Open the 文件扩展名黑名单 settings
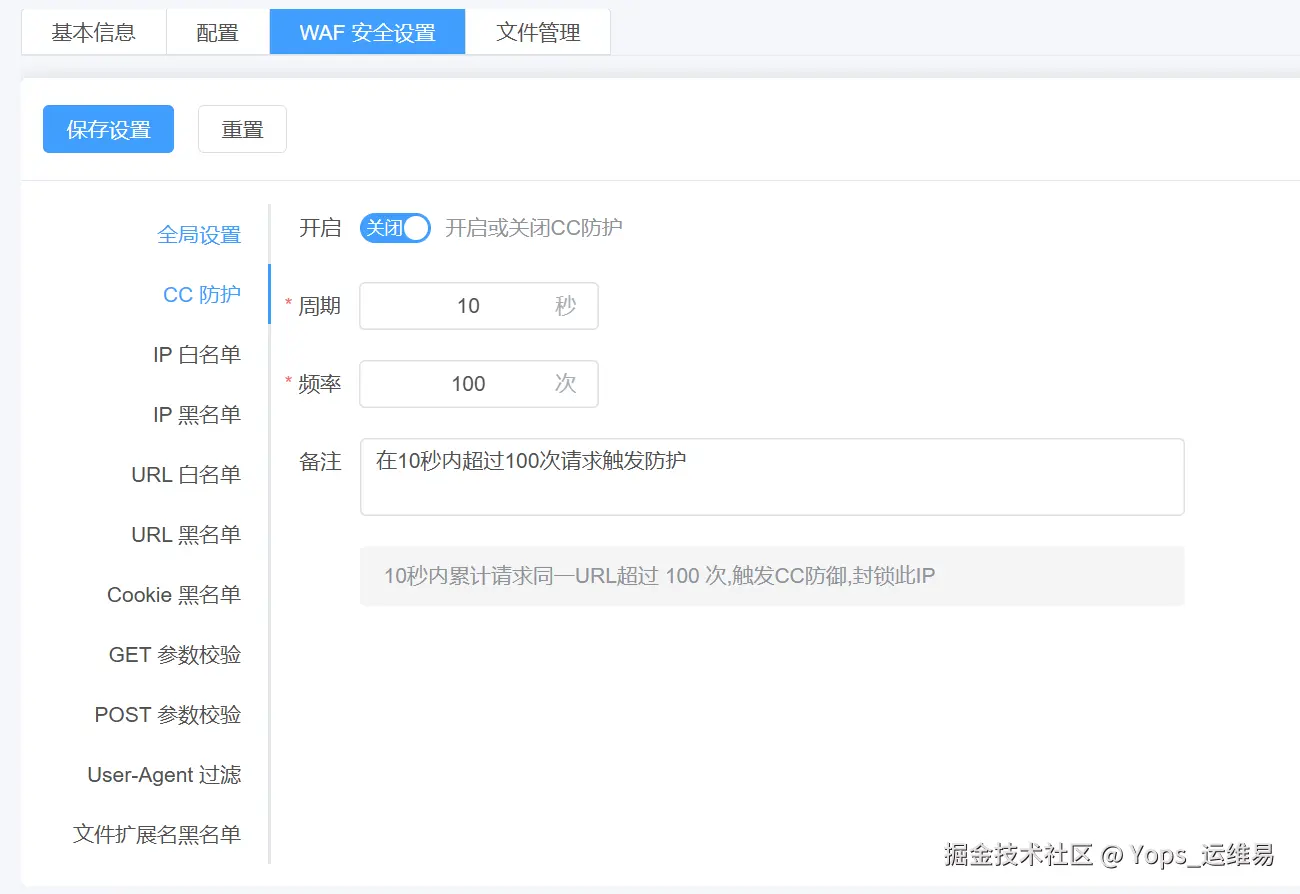 (158, 834)
